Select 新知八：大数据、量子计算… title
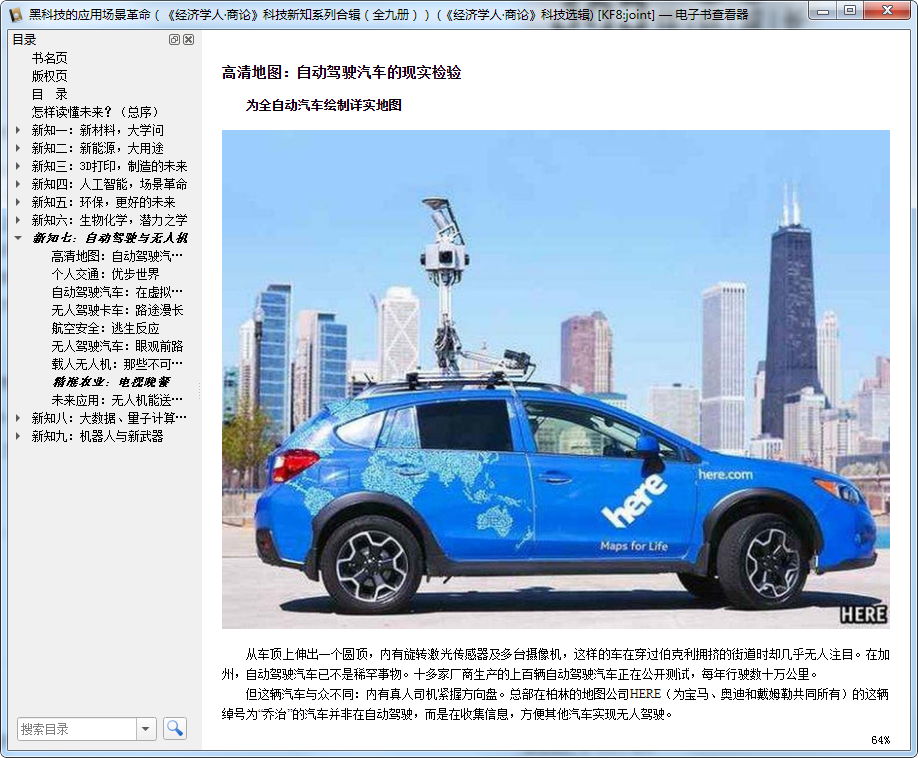Screen dimensions: 918x758 [109, 418]
